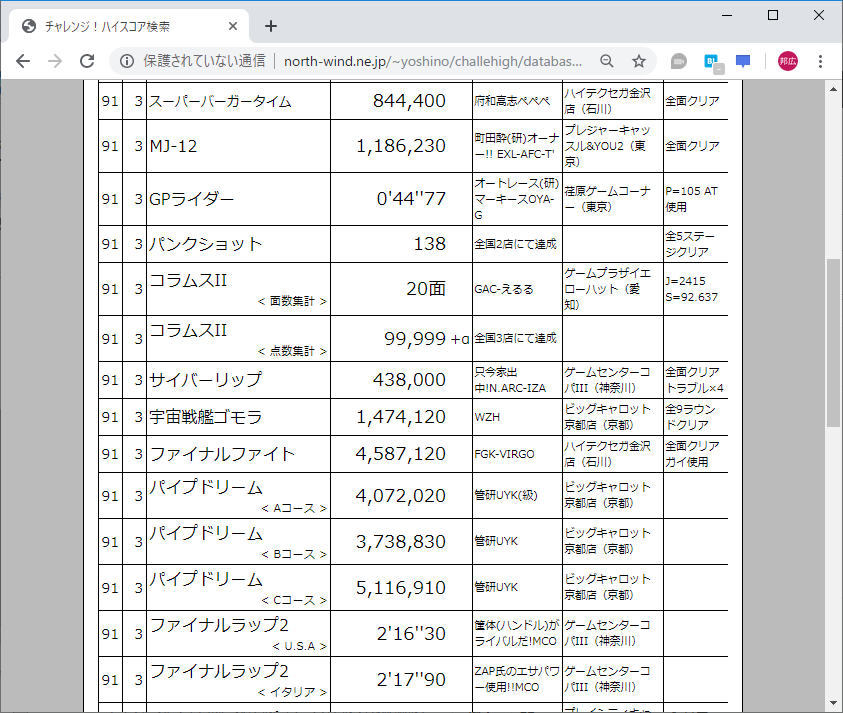Click the scrollbar up arrow

pos(833,90)
